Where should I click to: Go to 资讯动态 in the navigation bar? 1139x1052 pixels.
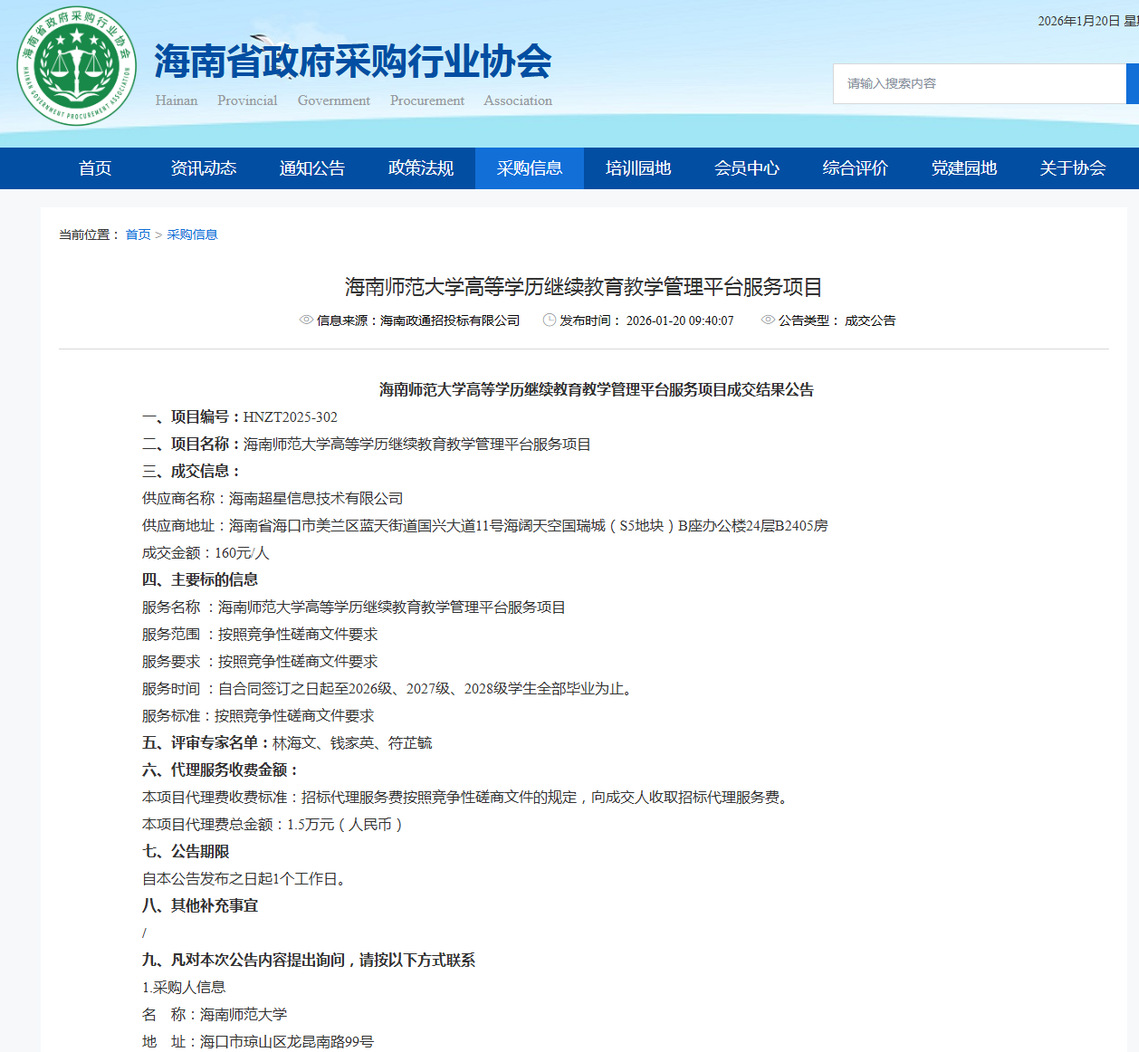click(x=204, y=168)
